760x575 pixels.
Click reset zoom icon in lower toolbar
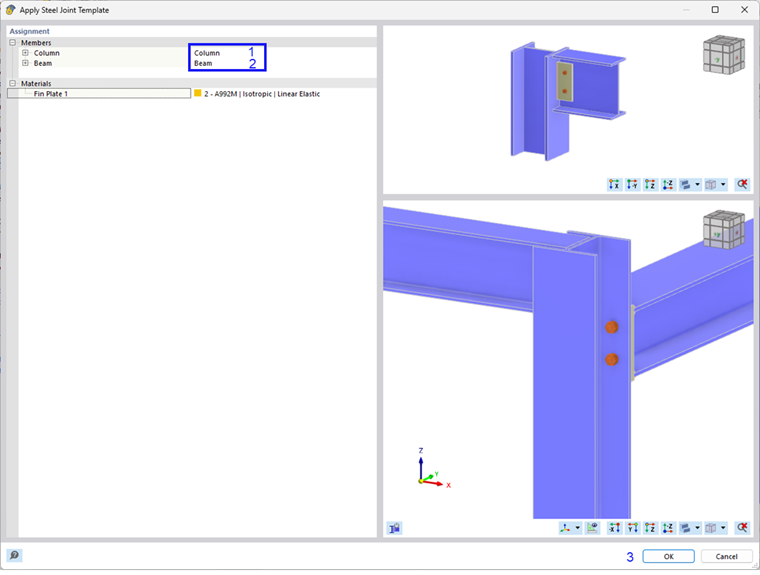tap(742, 528)
